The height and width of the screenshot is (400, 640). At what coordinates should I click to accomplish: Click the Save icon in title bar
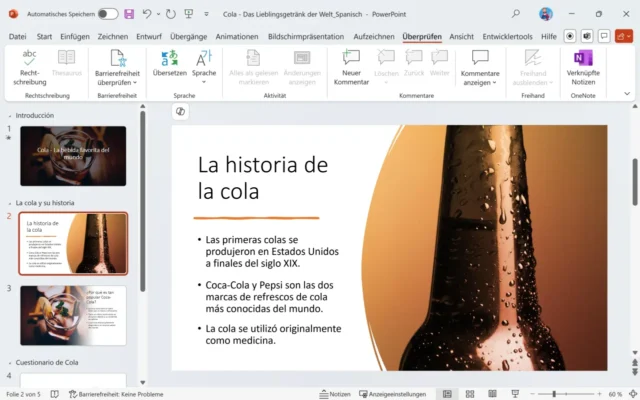pos(128,14)
